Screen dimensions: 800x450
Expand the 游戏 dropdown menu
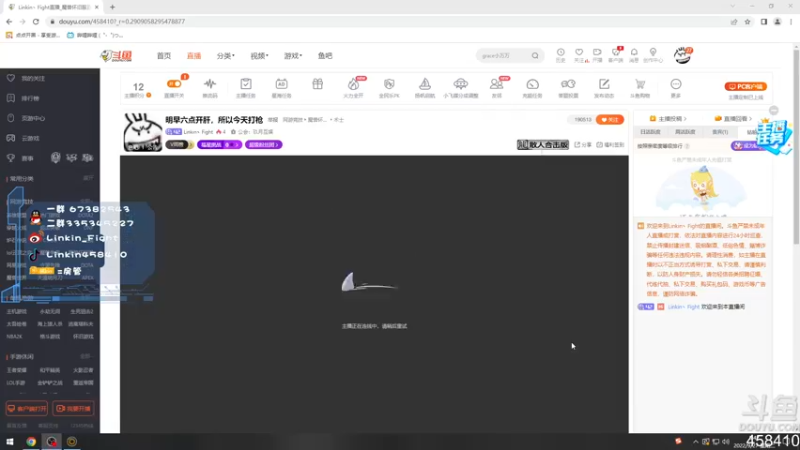click(x=293, y=56)
